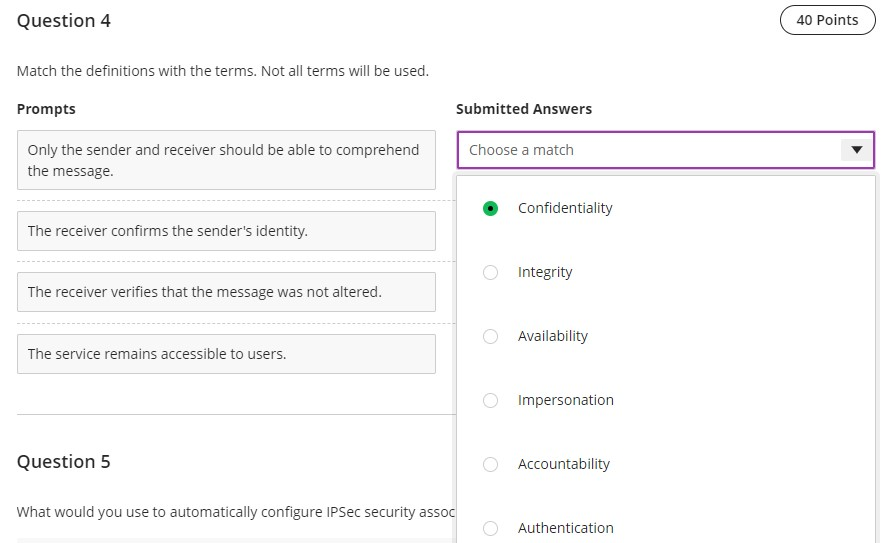This screenshot has height=543, width=892.
Task: Select the Confidentiality radio button
Action: tap(490, 208)
